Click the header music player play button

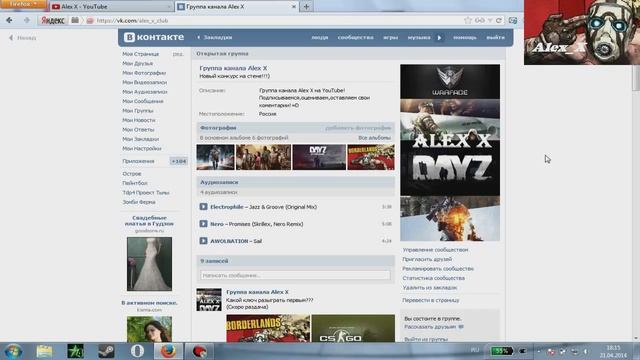pyautogui.click(x=439, y=38)
